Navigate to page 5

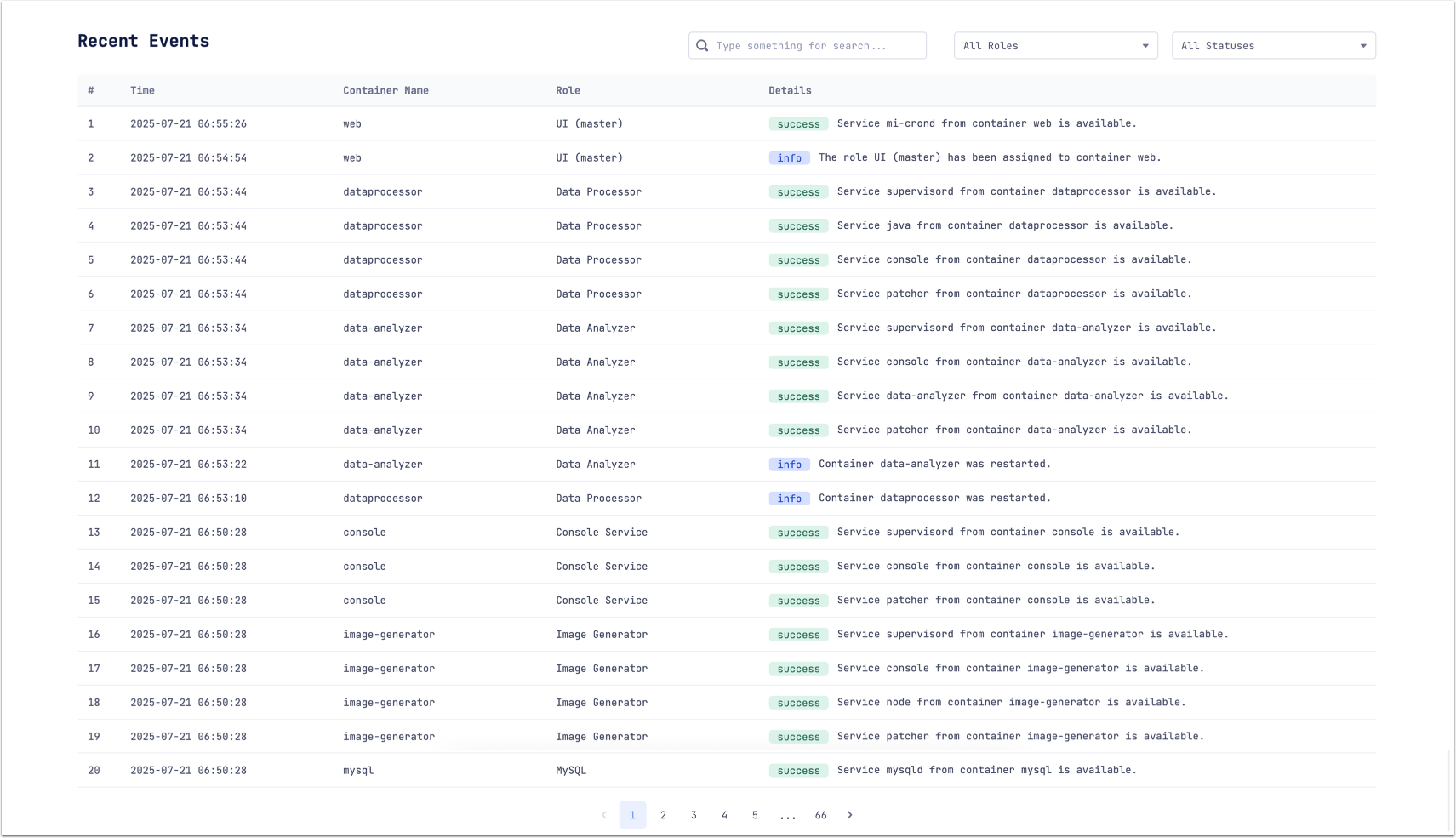[755, 815]
